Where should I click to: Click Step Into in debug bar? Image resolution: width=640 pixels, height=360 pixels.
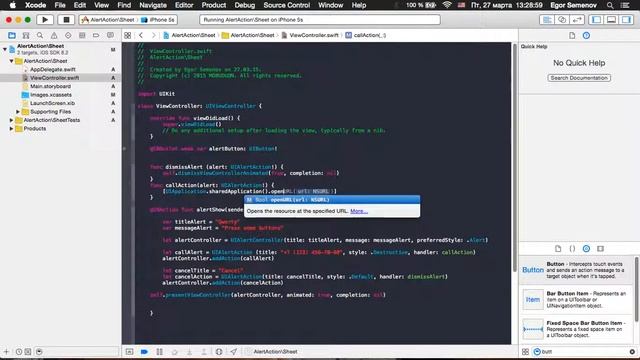189,351
